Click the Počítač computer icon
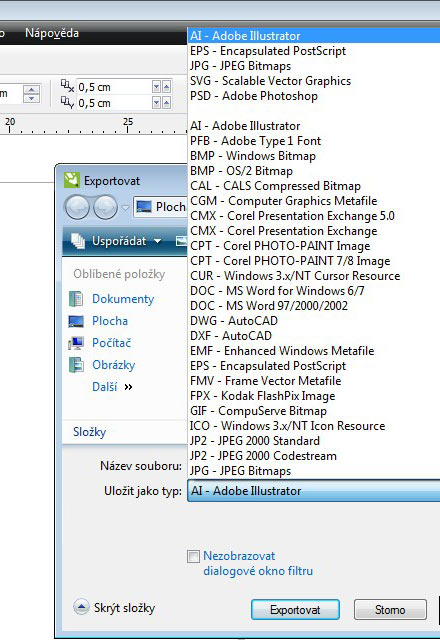440x640 pixels. pos(76,343)
